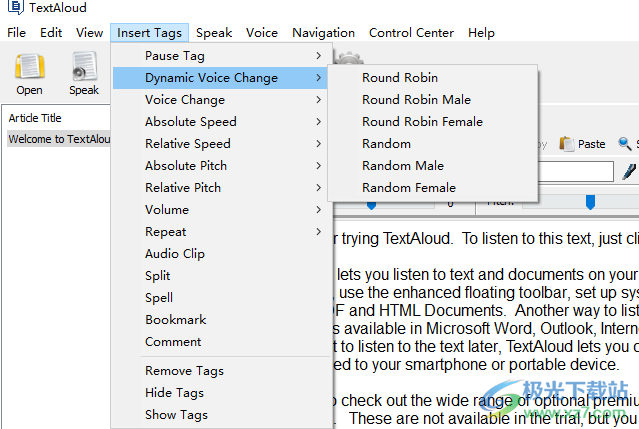Image resolution: width=639 pixels, height=429 pixels.
Task: Select Remove Tags
Action: (220, 371)
